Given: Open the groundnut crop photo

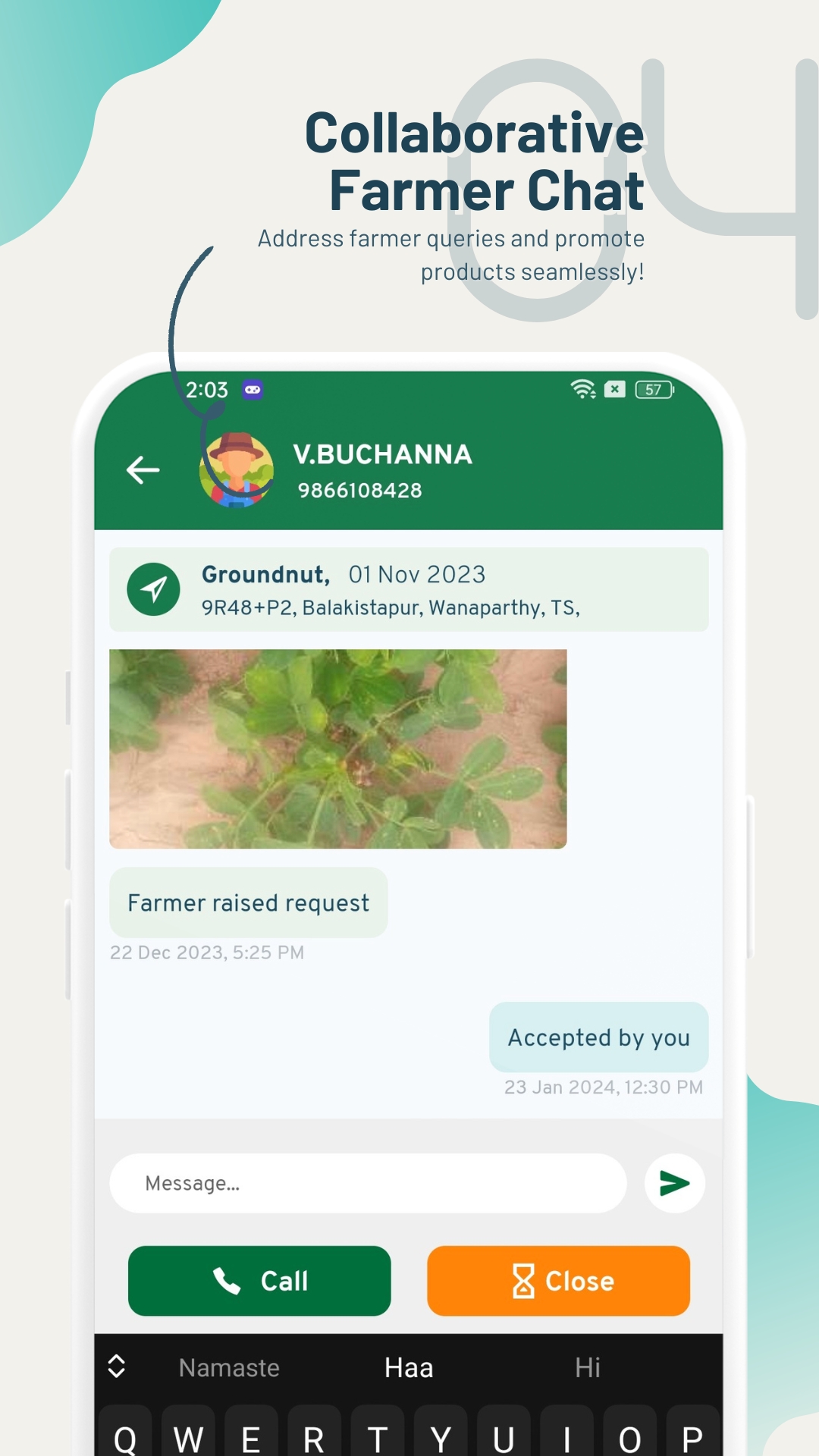Looking at the screenshot, I should pyautogui.click(x=338, y=748).
